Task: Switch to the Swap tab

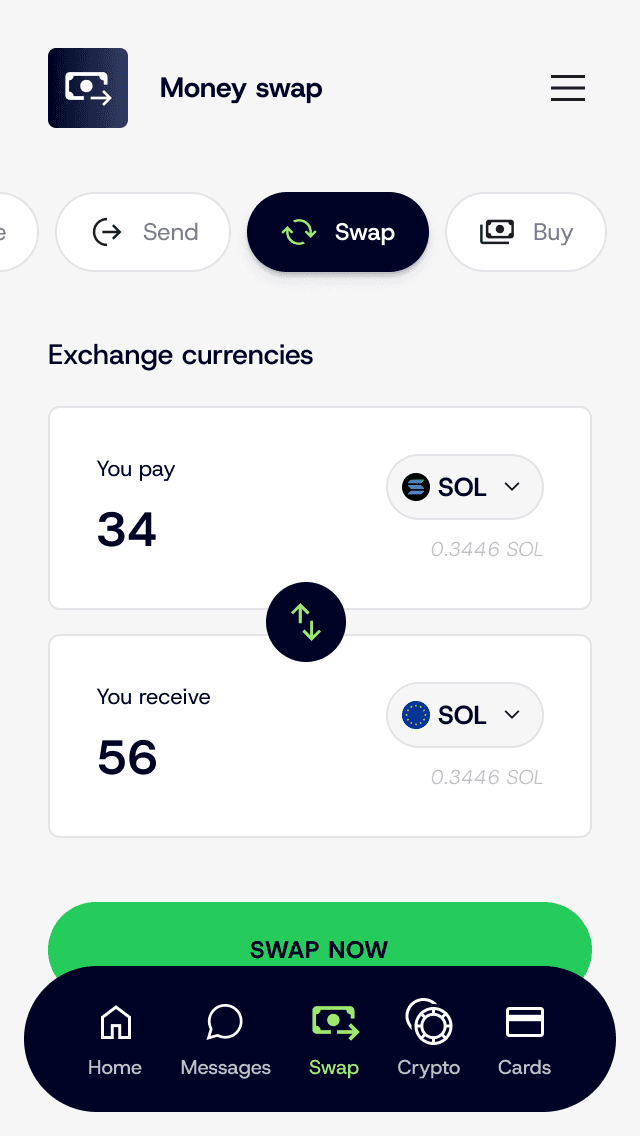Action: (x=337, y=231)
